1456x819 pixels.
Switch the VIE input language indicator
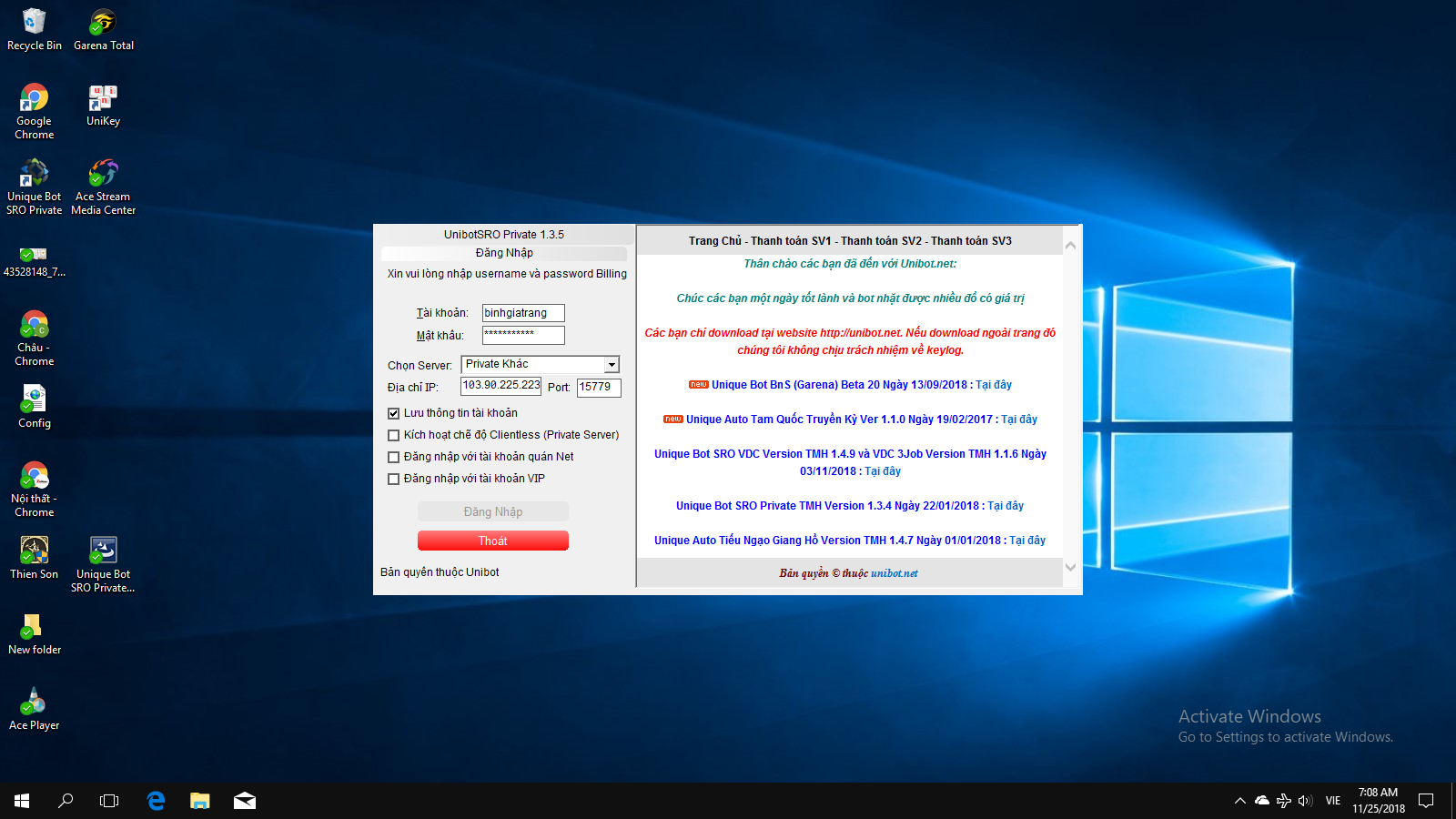(1333, 801)
